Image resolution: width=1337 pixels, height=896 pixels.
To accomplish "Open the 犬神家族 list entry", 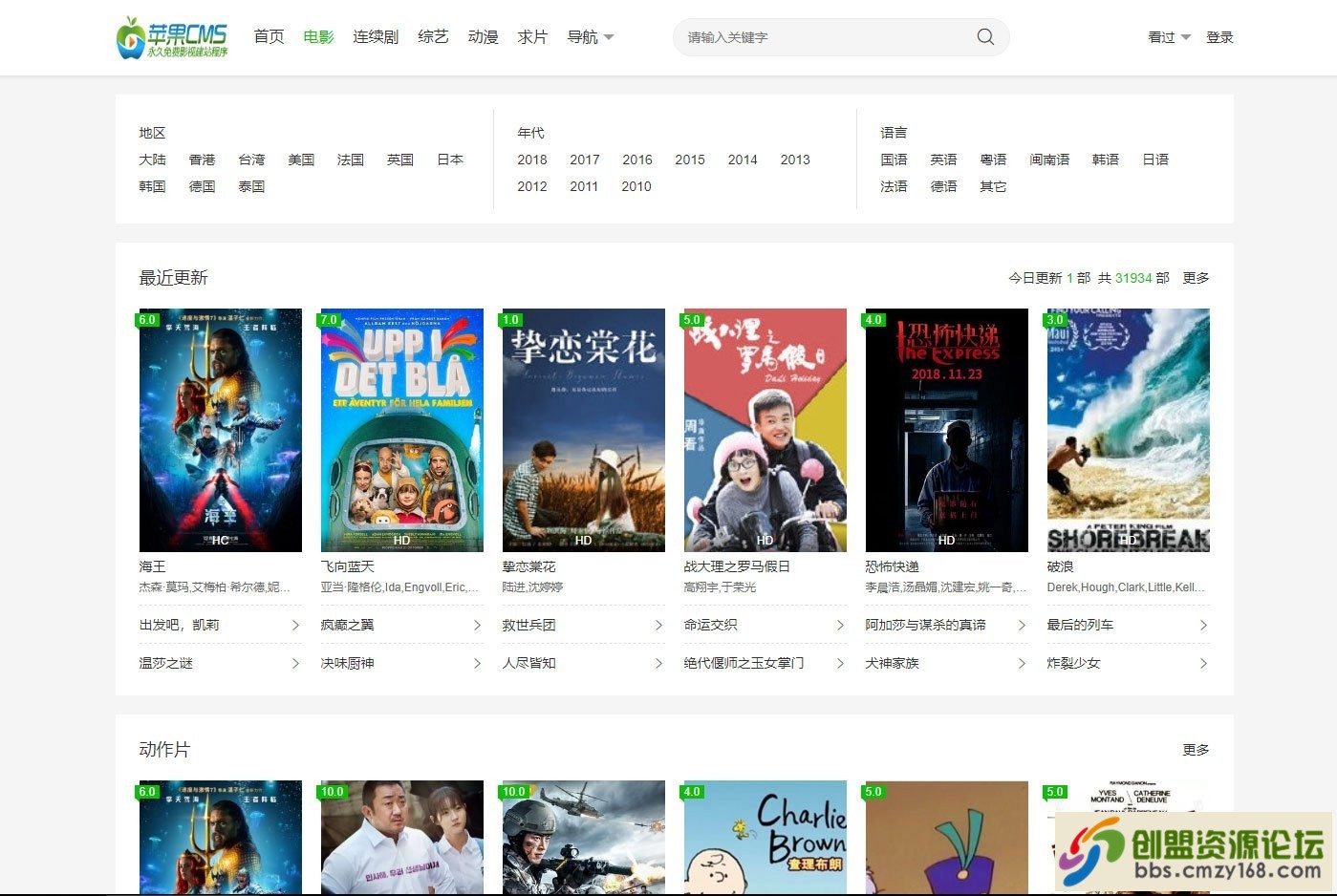I will [x=947, y=663].
